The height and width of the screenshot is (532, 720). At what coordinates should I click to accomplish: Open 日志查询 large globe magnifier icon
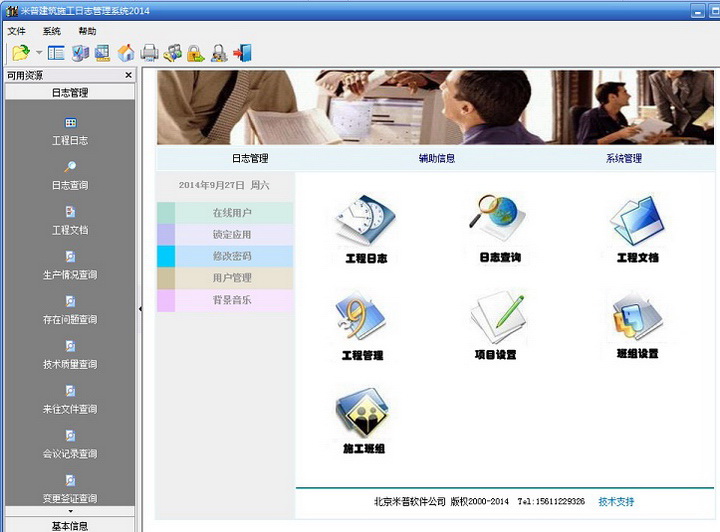(x=498, y=218)
